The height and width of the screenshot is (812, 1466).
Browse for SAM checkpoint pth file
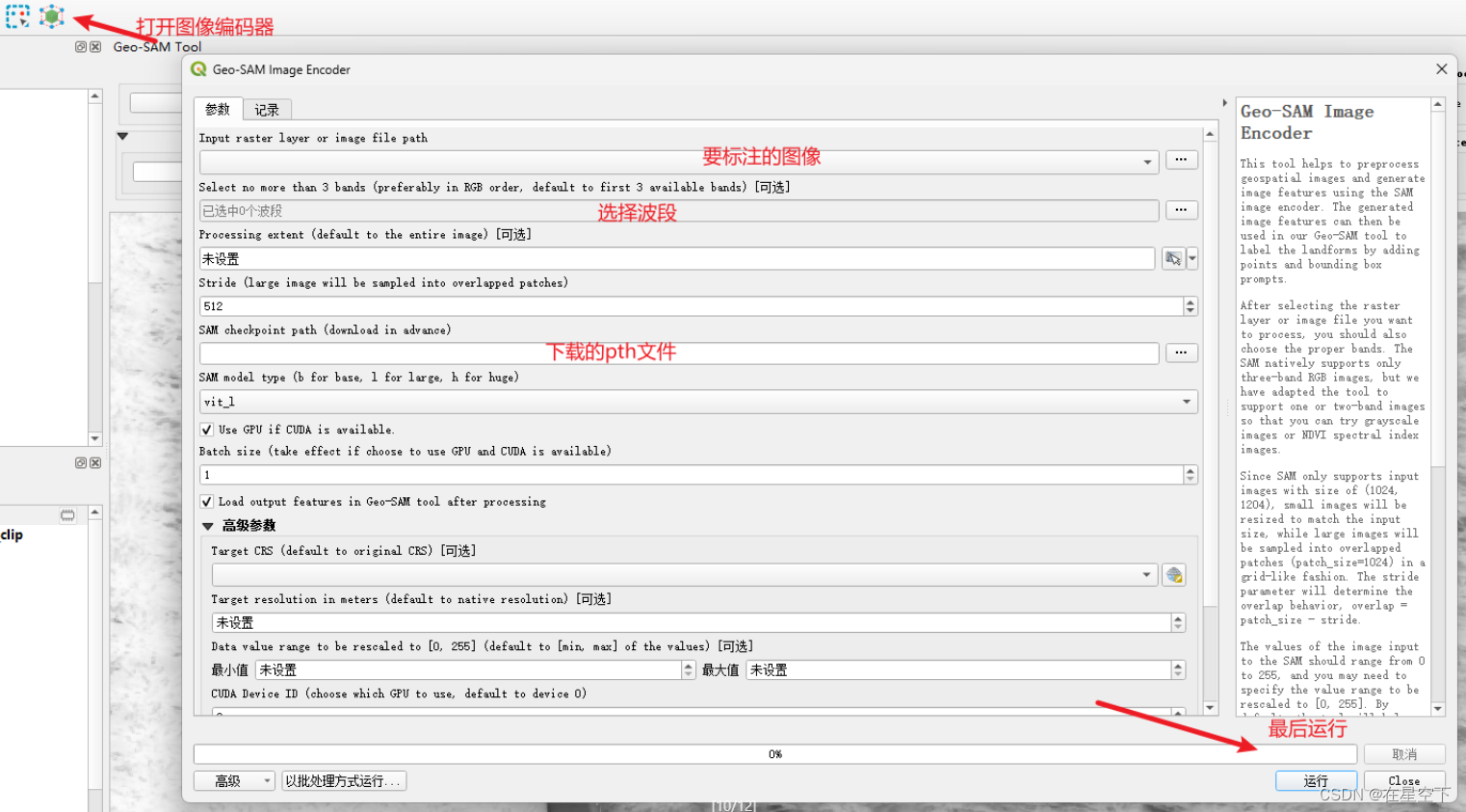point(1181,353)
